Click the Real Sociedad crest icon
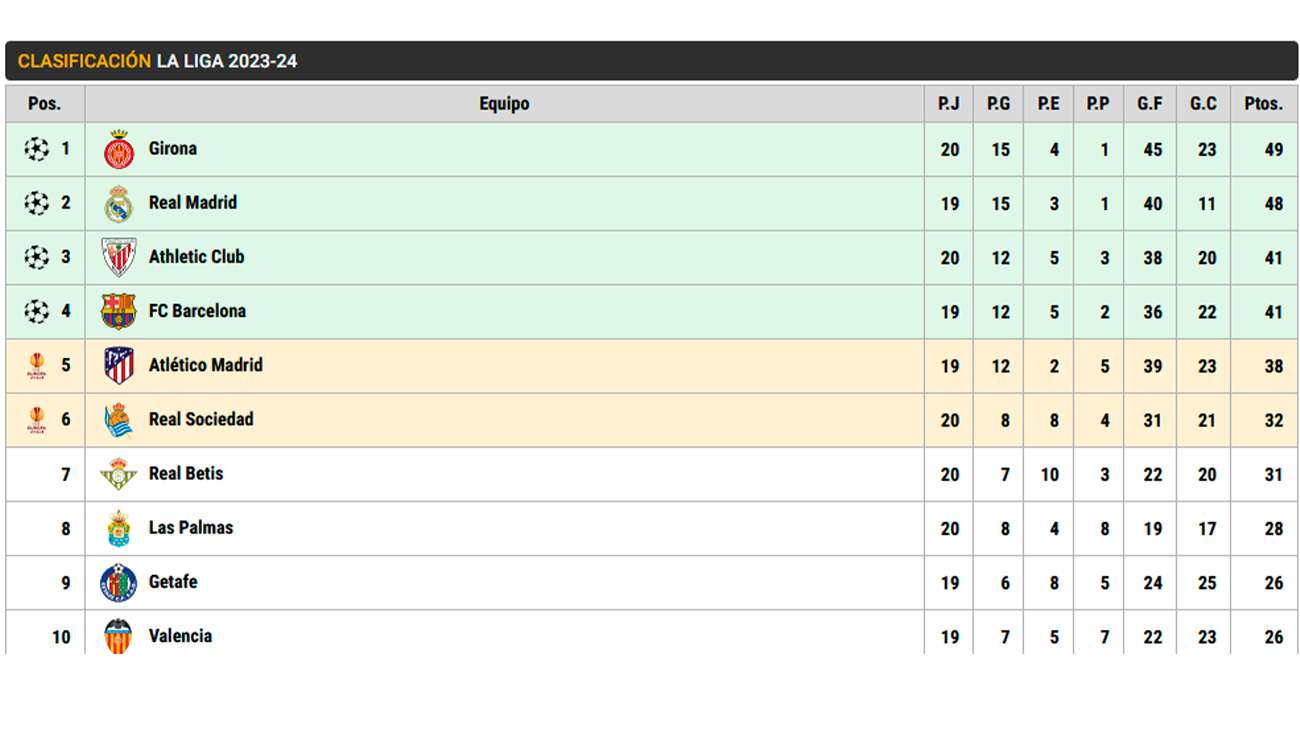Screen dimensions: 1300x732 click(119, 420)
